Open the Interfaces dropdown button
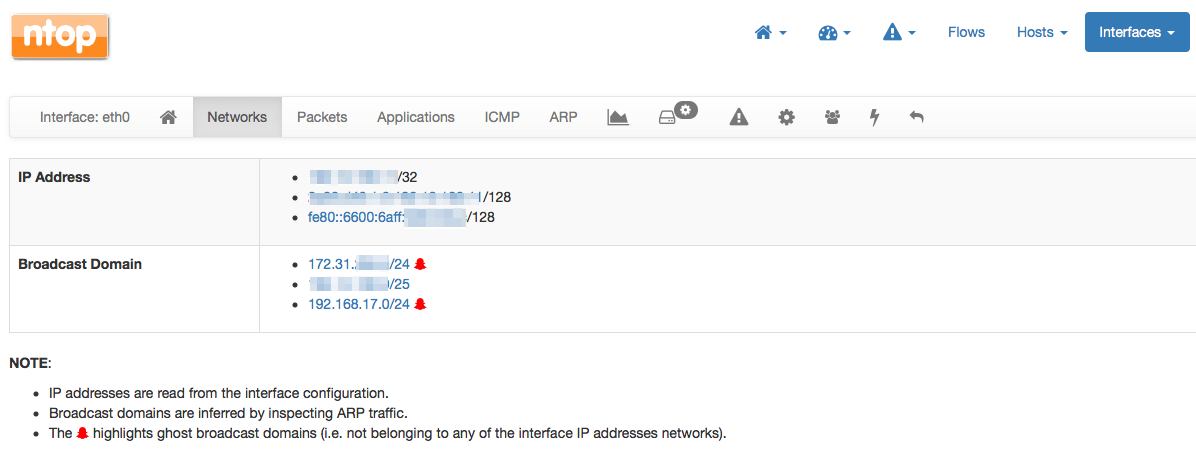The image size is (1196, 454). pos(1137,32)
